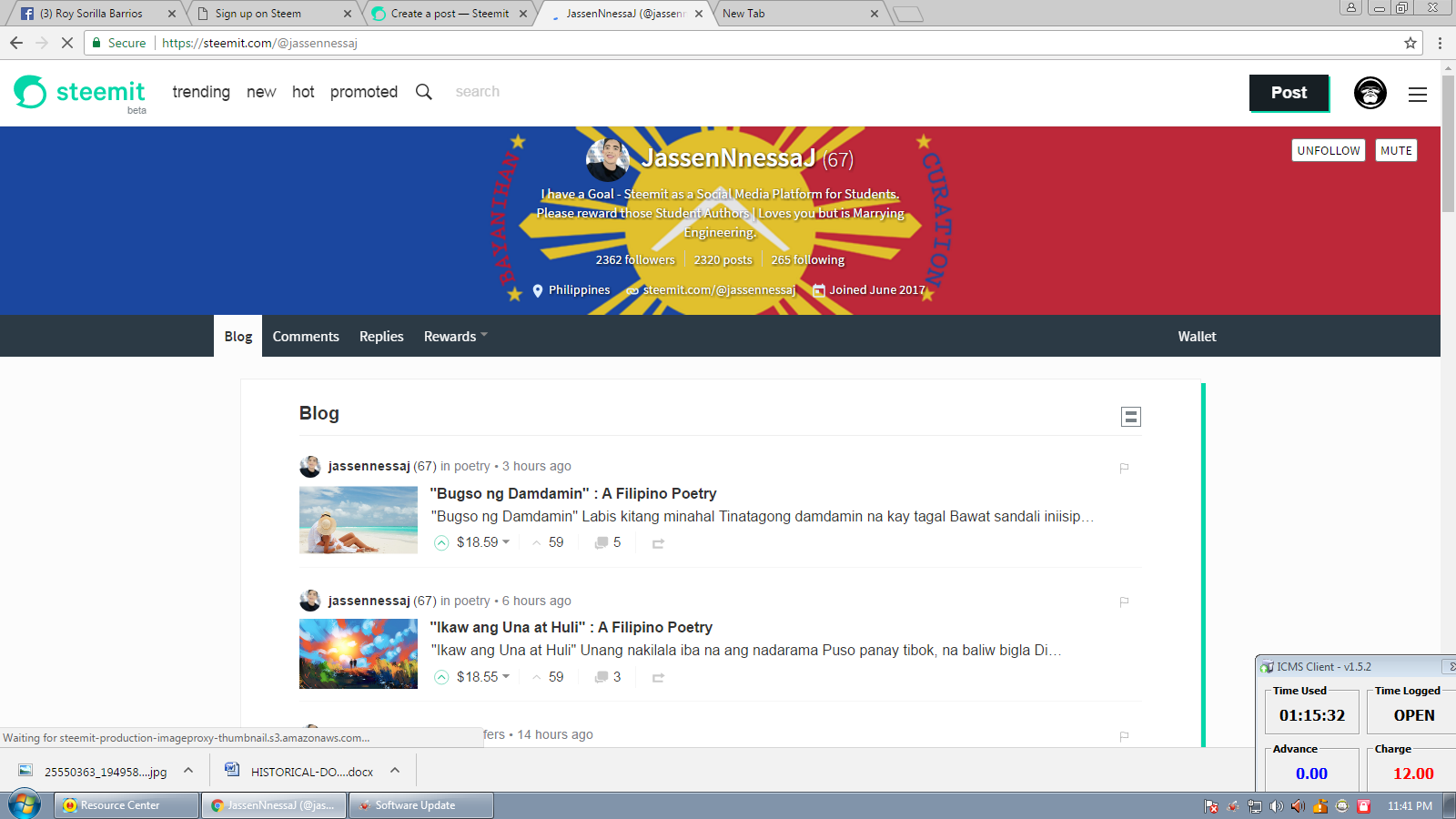Show 59 votes list on Ikaw ang Una post
Image resolution: width=1456 pixels, height=819 pixels.
(x=549, y=677)
